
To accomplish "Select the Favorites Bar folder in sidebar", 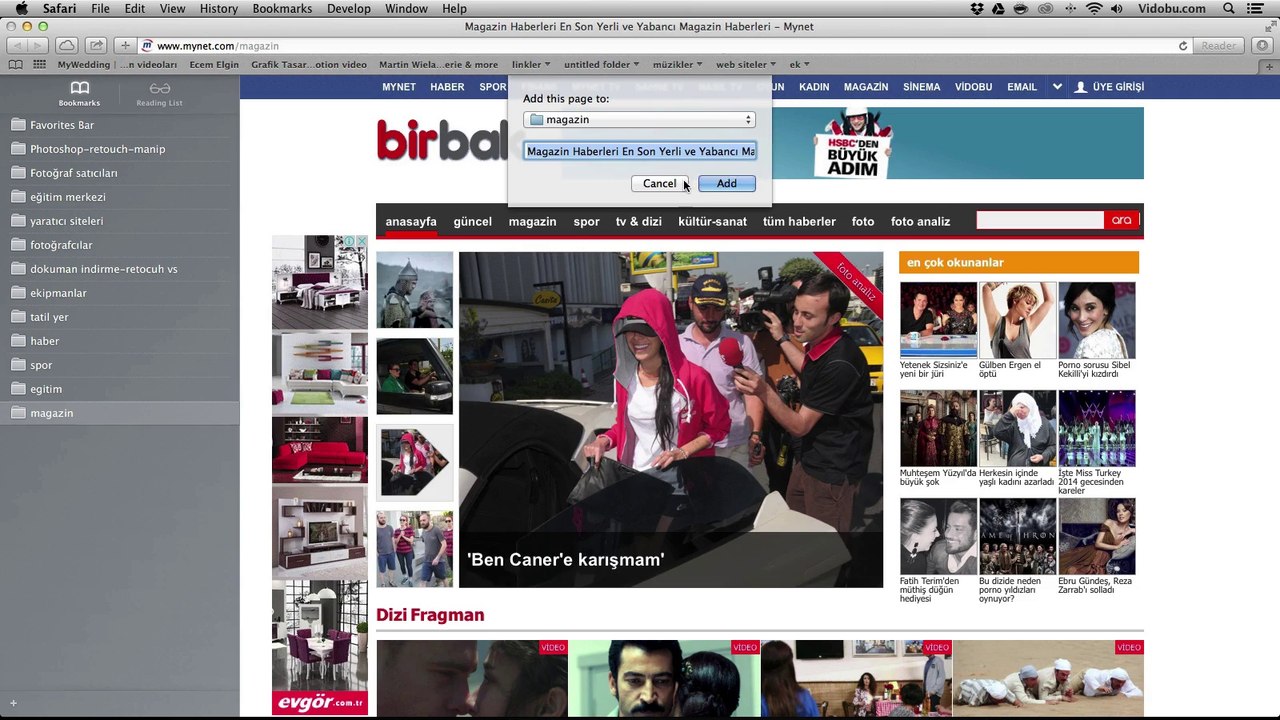I will (120, 125).
